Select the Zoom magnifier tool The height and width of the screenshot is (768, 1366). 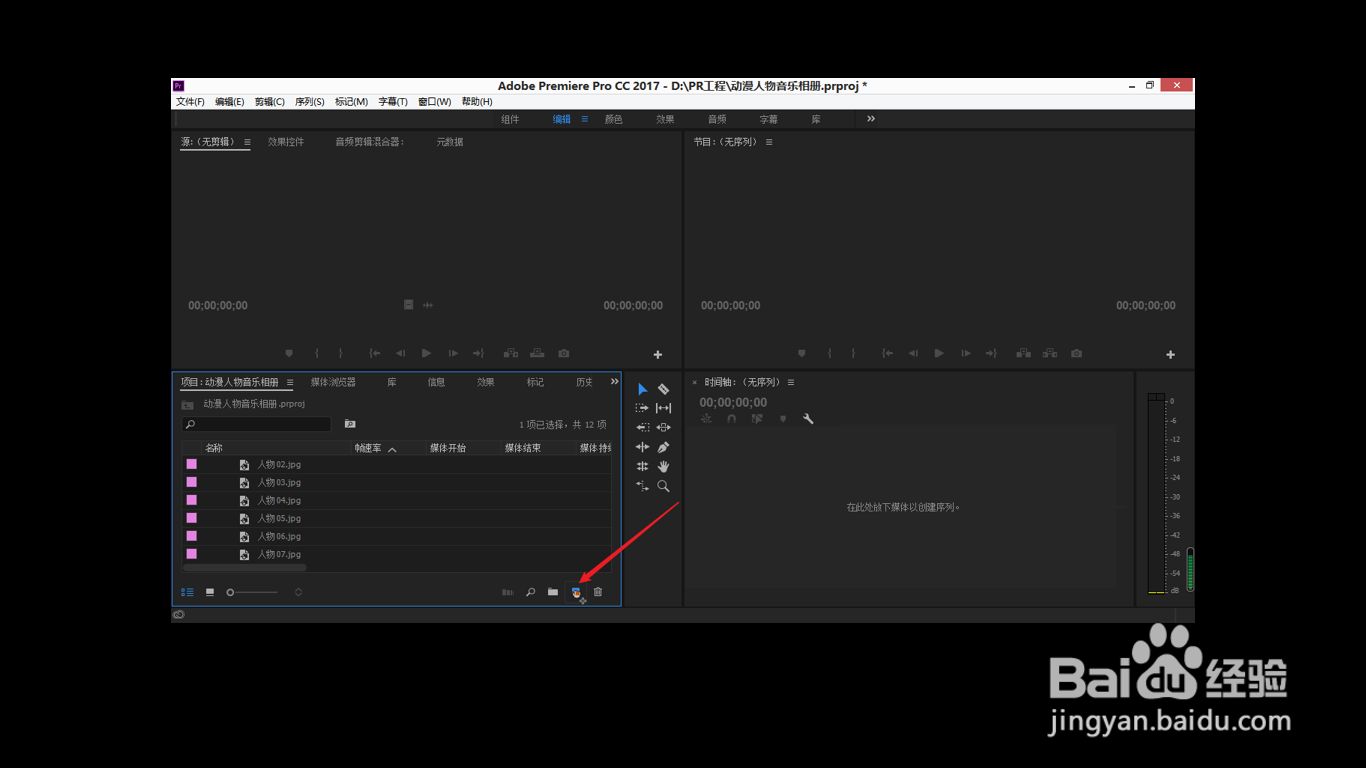coord(663,486)
